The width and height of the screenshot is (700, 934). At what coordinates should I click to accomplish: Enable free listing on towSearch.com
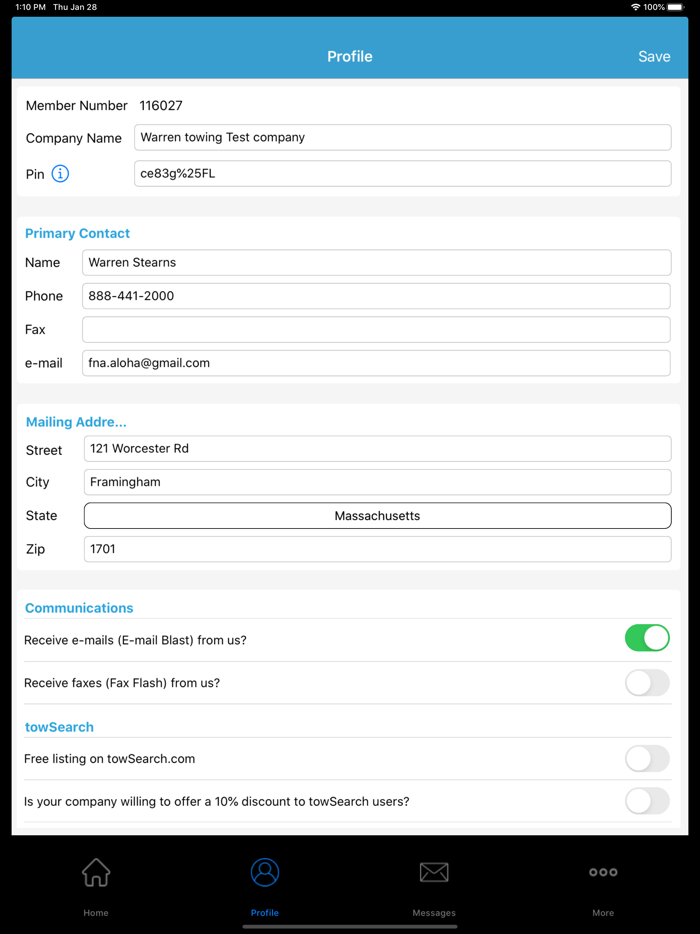click(647, 759)
